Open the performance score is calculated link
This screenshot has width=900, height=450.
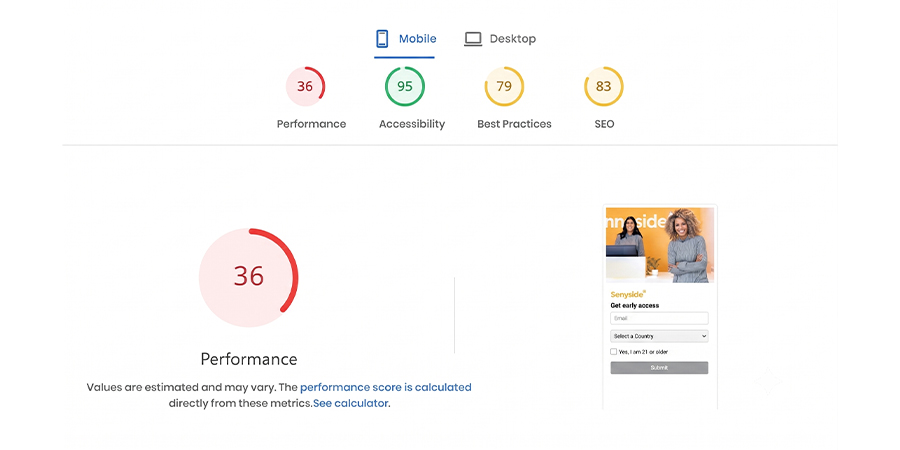click(386, 387)
